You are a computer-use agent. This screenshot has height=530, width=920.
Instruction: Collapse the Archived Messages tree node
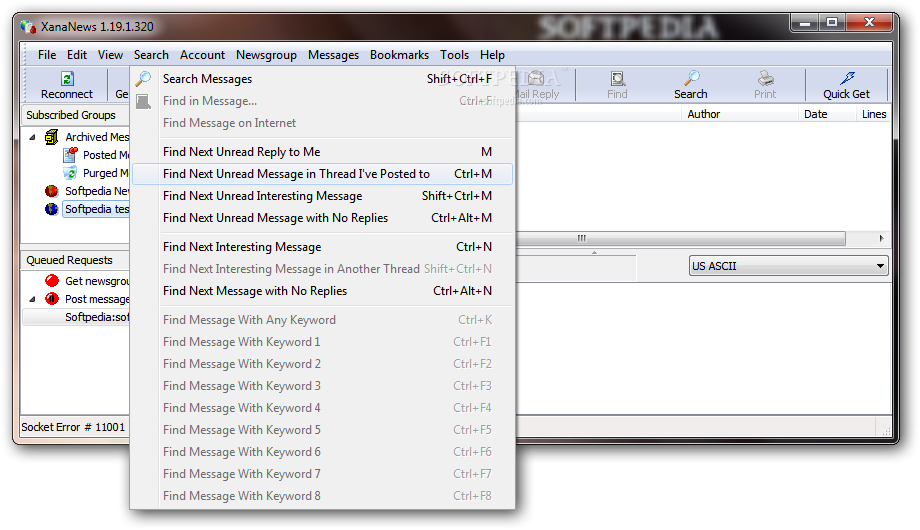(x=32, y=137)
